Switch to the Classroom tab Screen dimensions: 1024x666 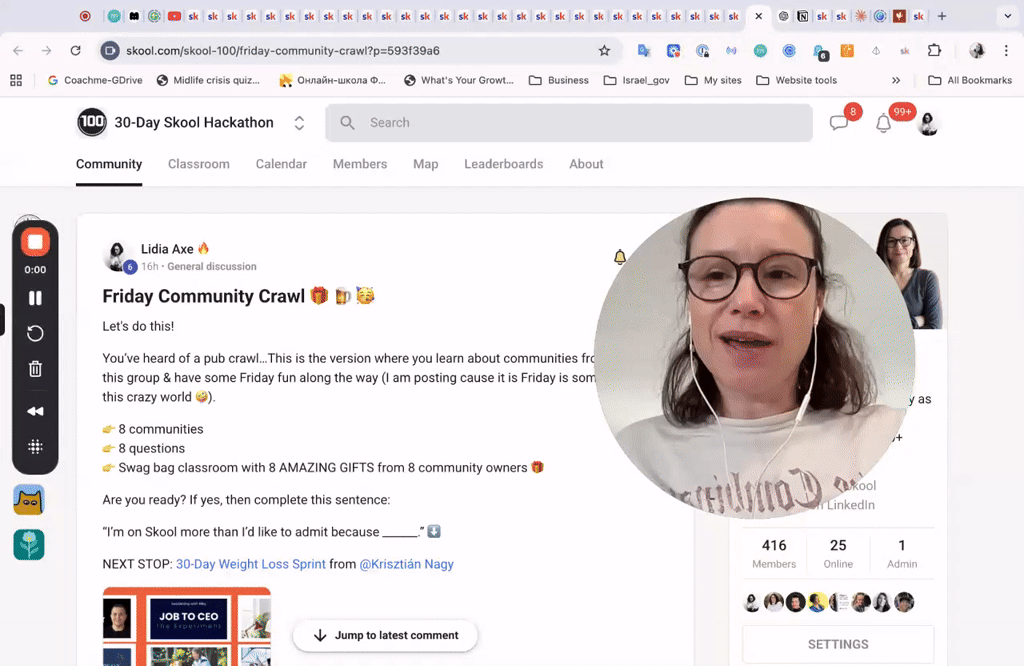point(198,164)
